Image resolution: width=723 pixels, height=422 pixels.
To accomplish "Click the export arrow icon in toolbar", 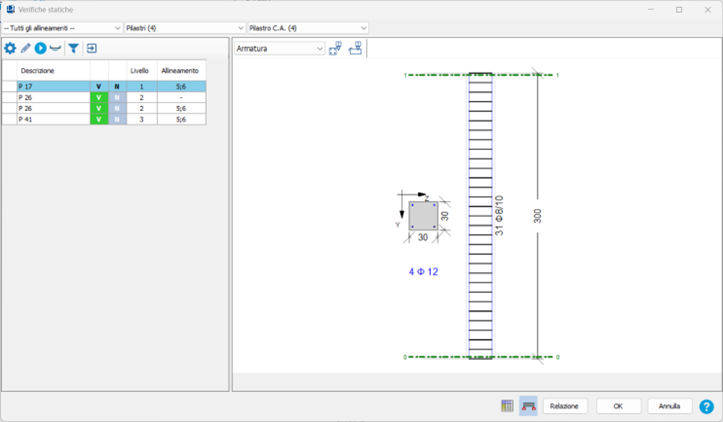I will 91,48.
